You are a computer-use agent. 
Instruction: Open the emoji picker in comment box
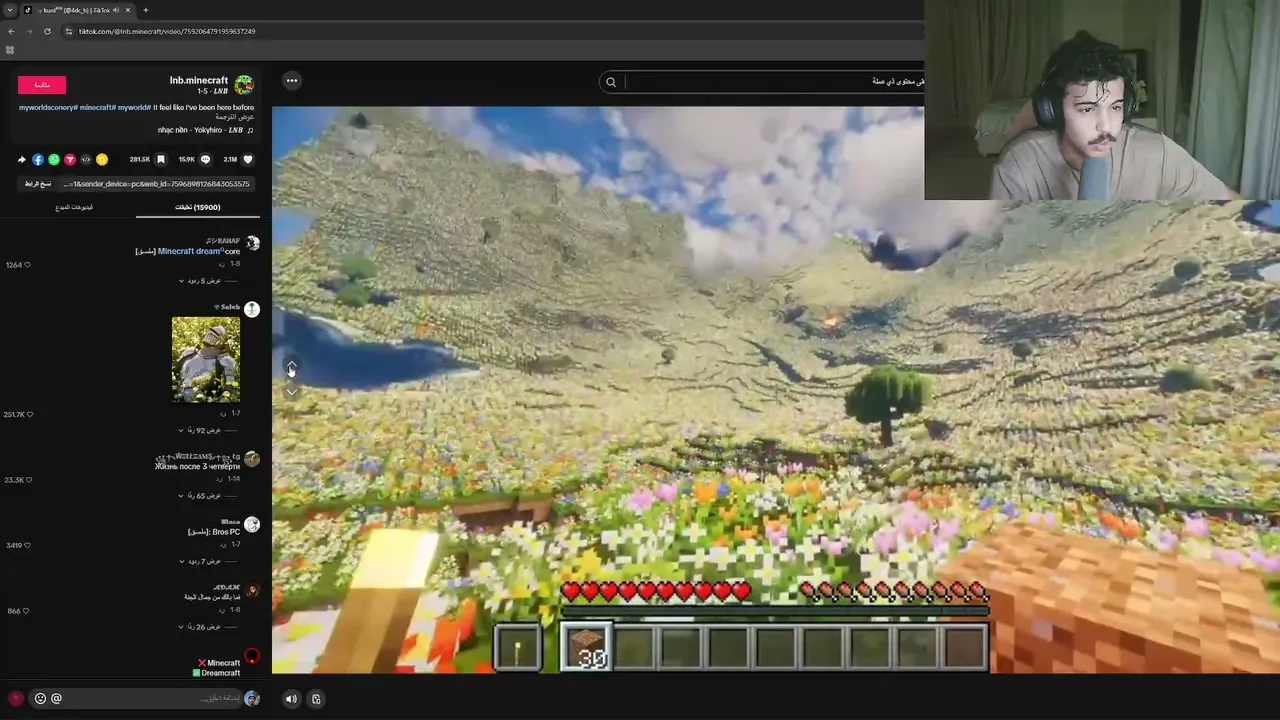tap(40, 698)
